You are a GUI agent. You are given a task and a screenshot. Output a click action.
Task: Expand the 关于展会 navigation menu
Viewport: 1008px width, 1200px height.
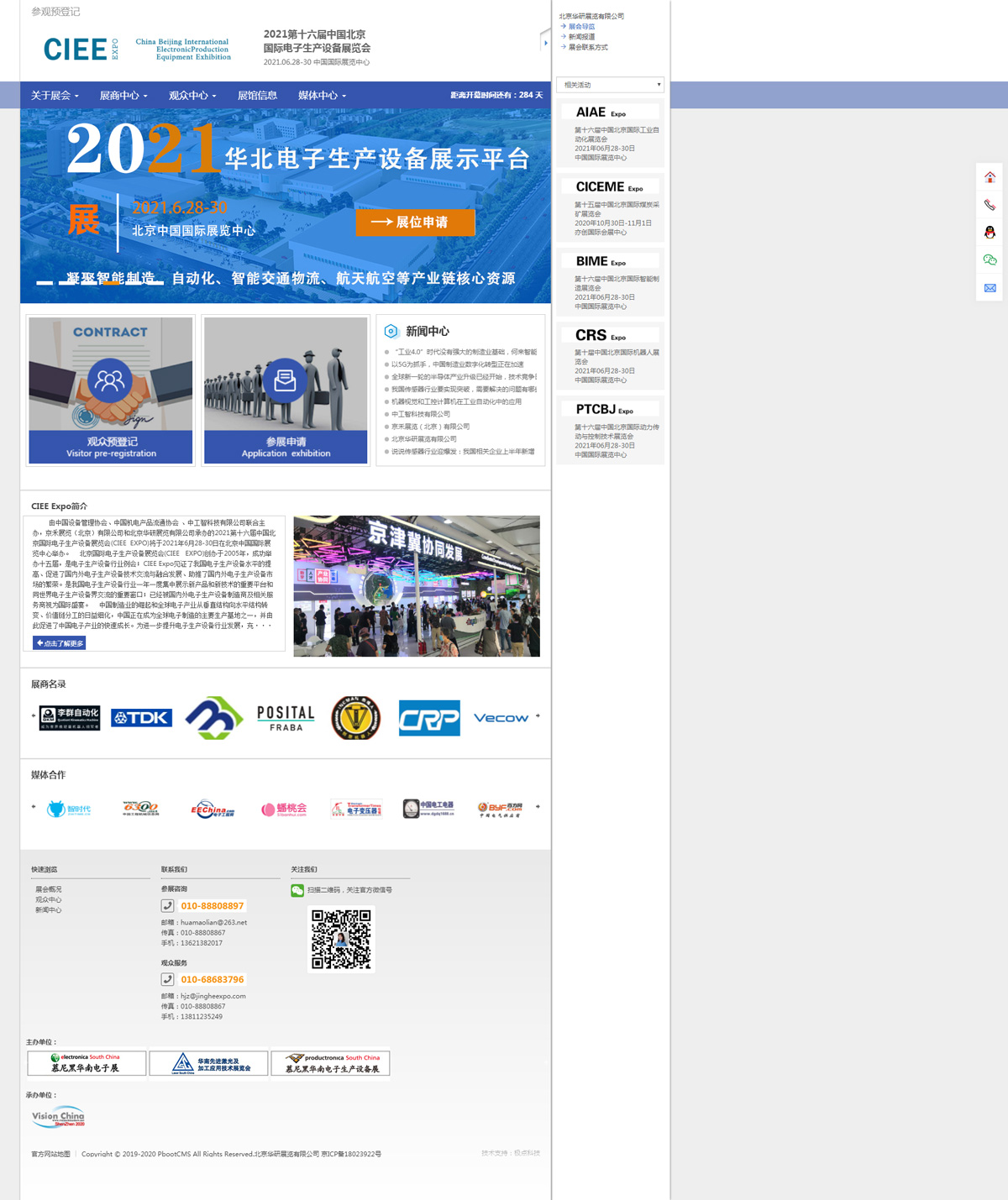click(55, 96)
